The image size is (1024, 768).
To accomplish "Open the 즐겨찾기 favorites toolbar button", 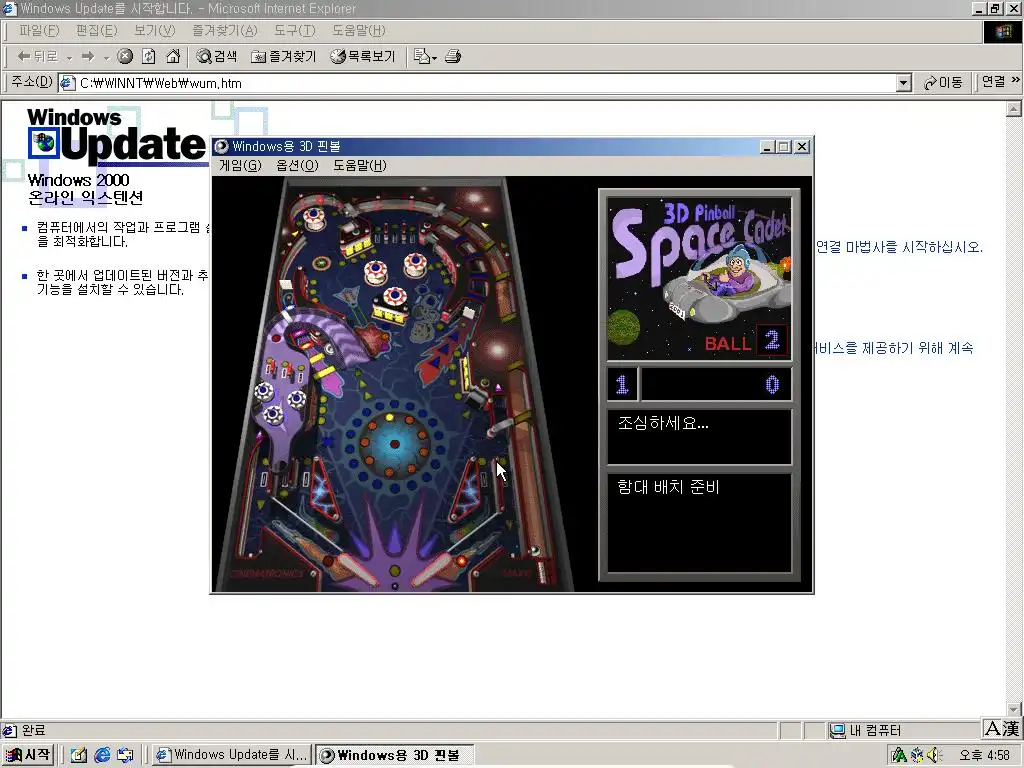I will 283,57.
